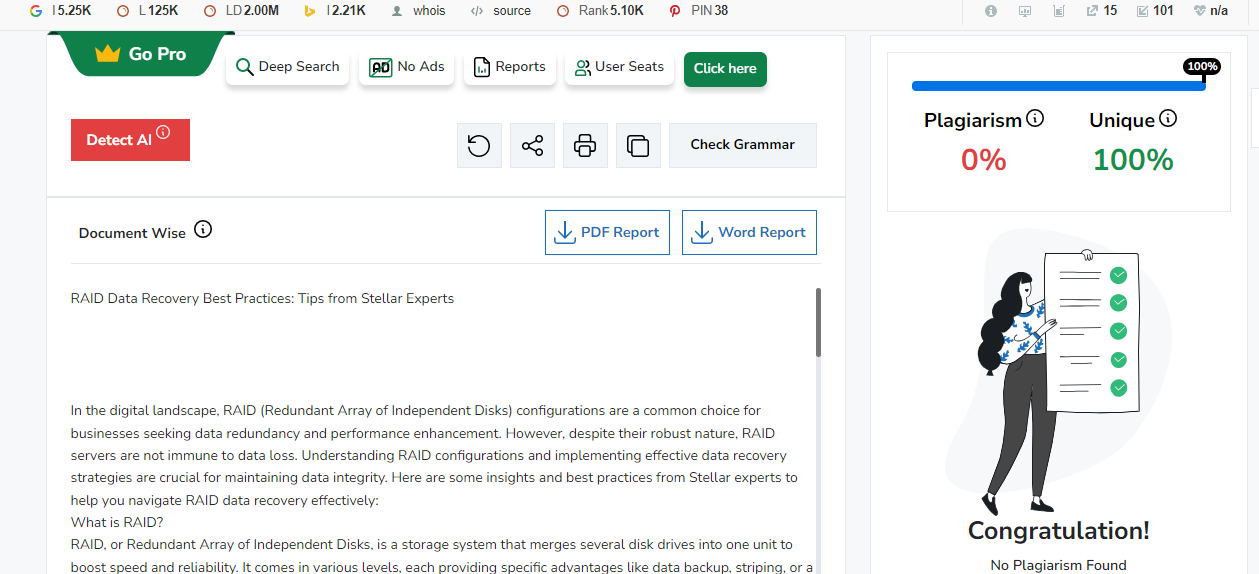Screen dimensions: 1259x574
Task: Open the Google index count in SEO bar
Action: pyautogui.click(x=37, y=11)
